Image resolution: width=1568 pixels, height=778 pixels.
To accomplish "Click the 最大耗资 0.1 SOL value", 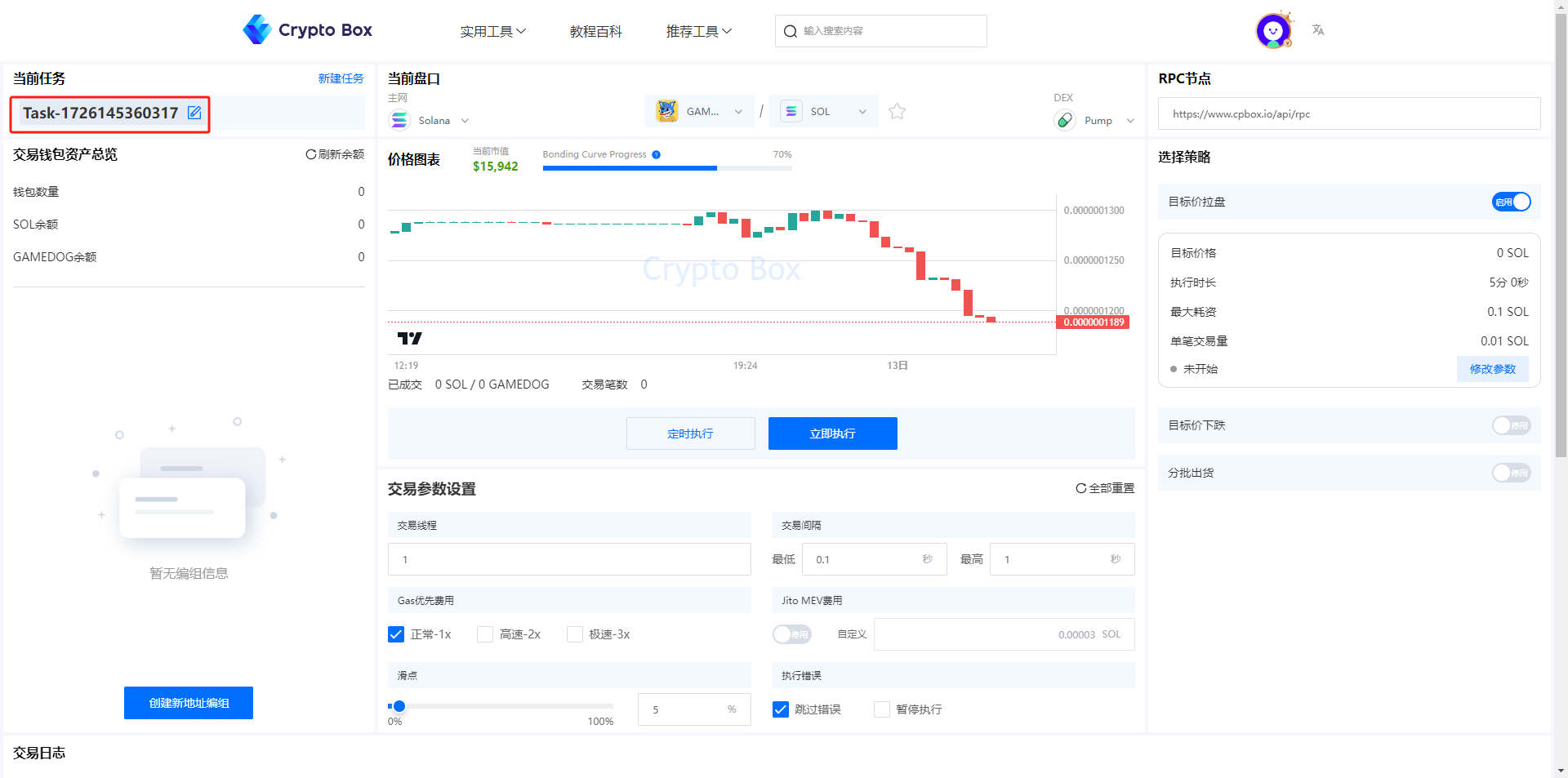I will pos(1508,312).
